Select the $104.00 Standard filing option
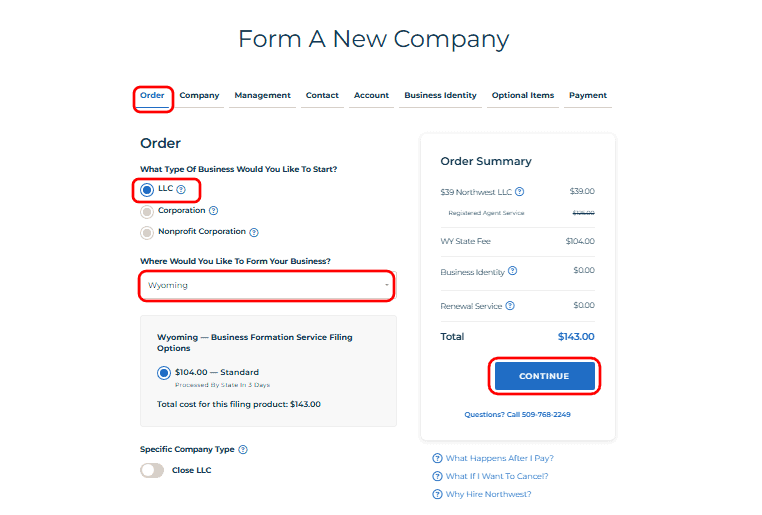This screenshot has width=762, height=515. pos(164,373)
